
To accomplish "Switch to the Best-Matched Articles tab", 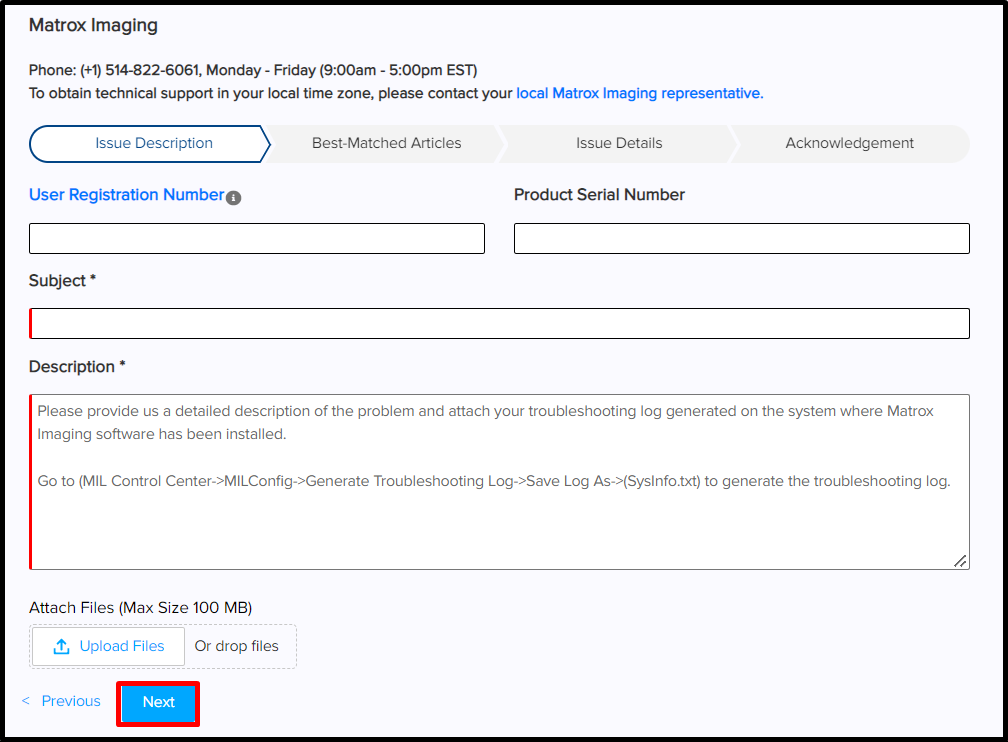I will pos(387,143).
